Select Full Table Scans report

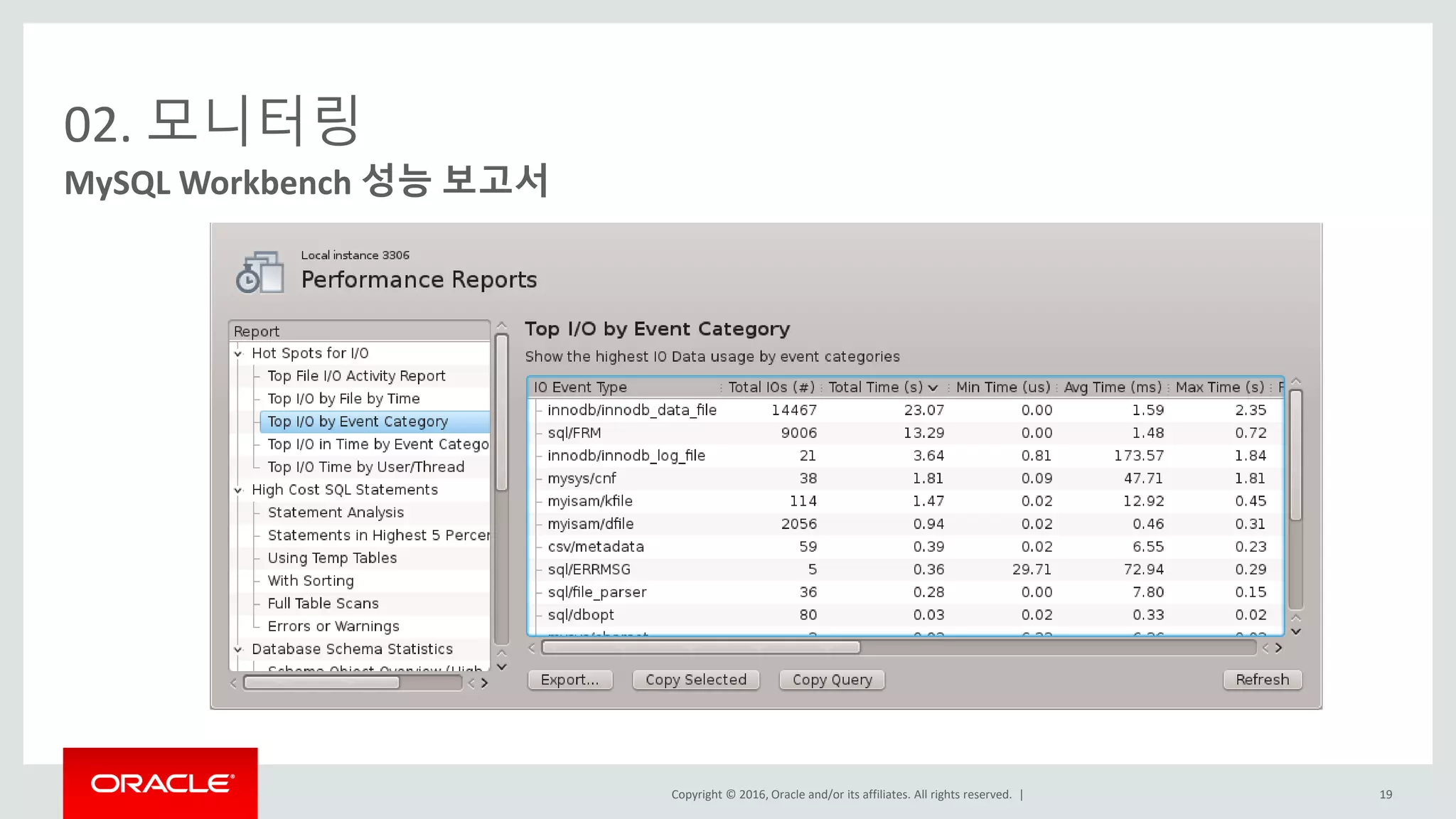pyautogui.click(x=323, y=604)
